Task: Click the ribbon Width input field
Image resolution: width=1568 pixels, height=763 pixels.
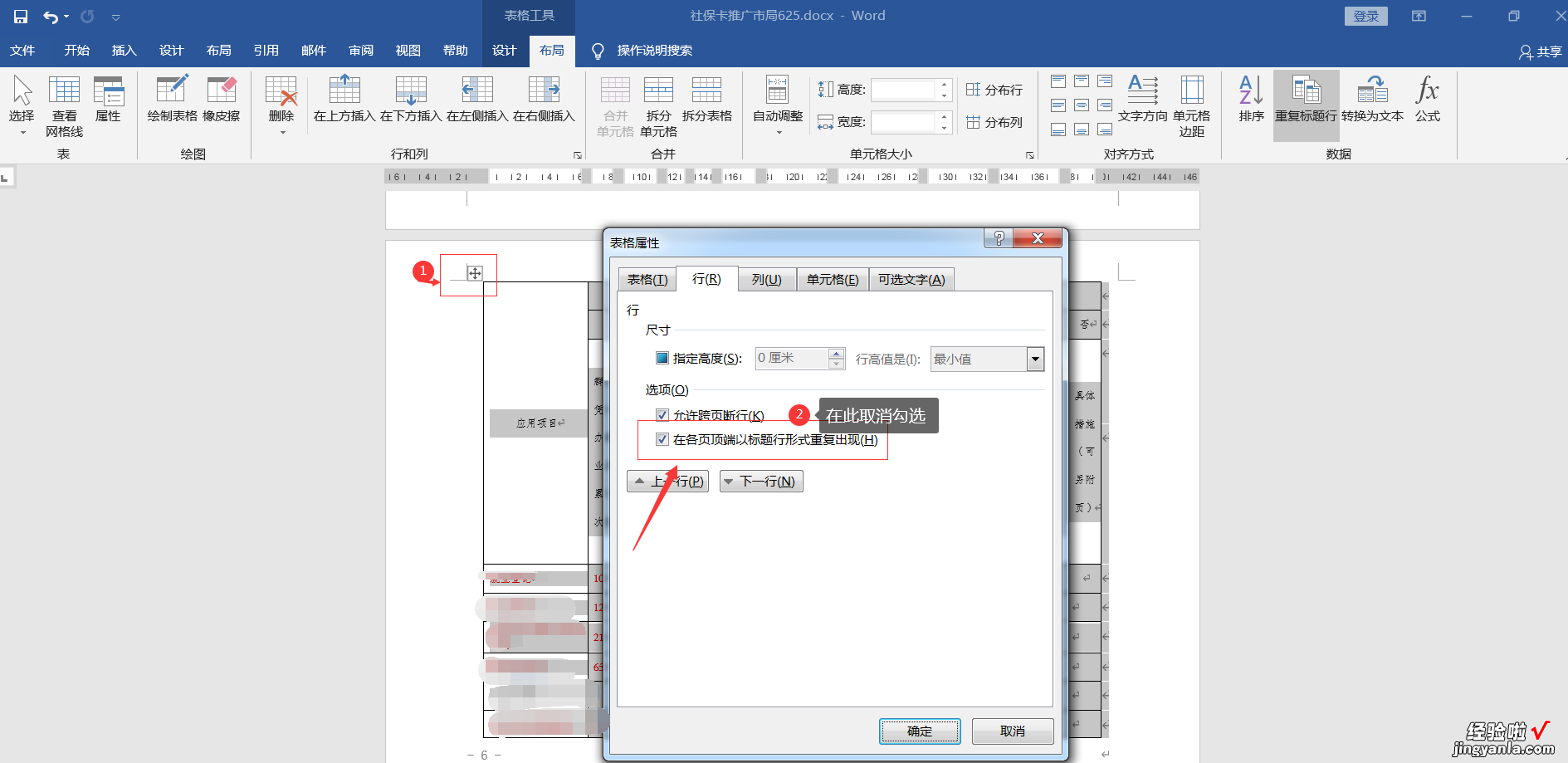Action: click(903, 122)
